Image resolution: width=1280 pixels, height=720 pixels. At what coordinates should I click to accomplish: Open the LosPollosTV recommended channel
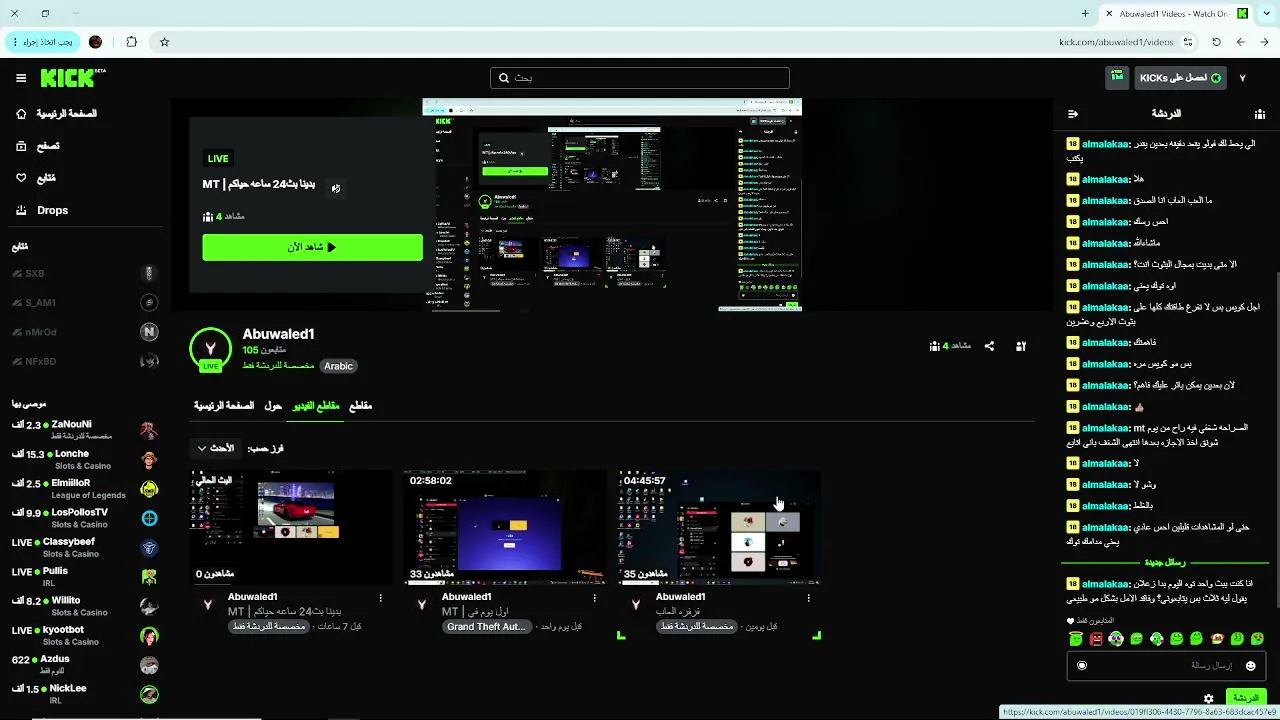pos(85,518)
